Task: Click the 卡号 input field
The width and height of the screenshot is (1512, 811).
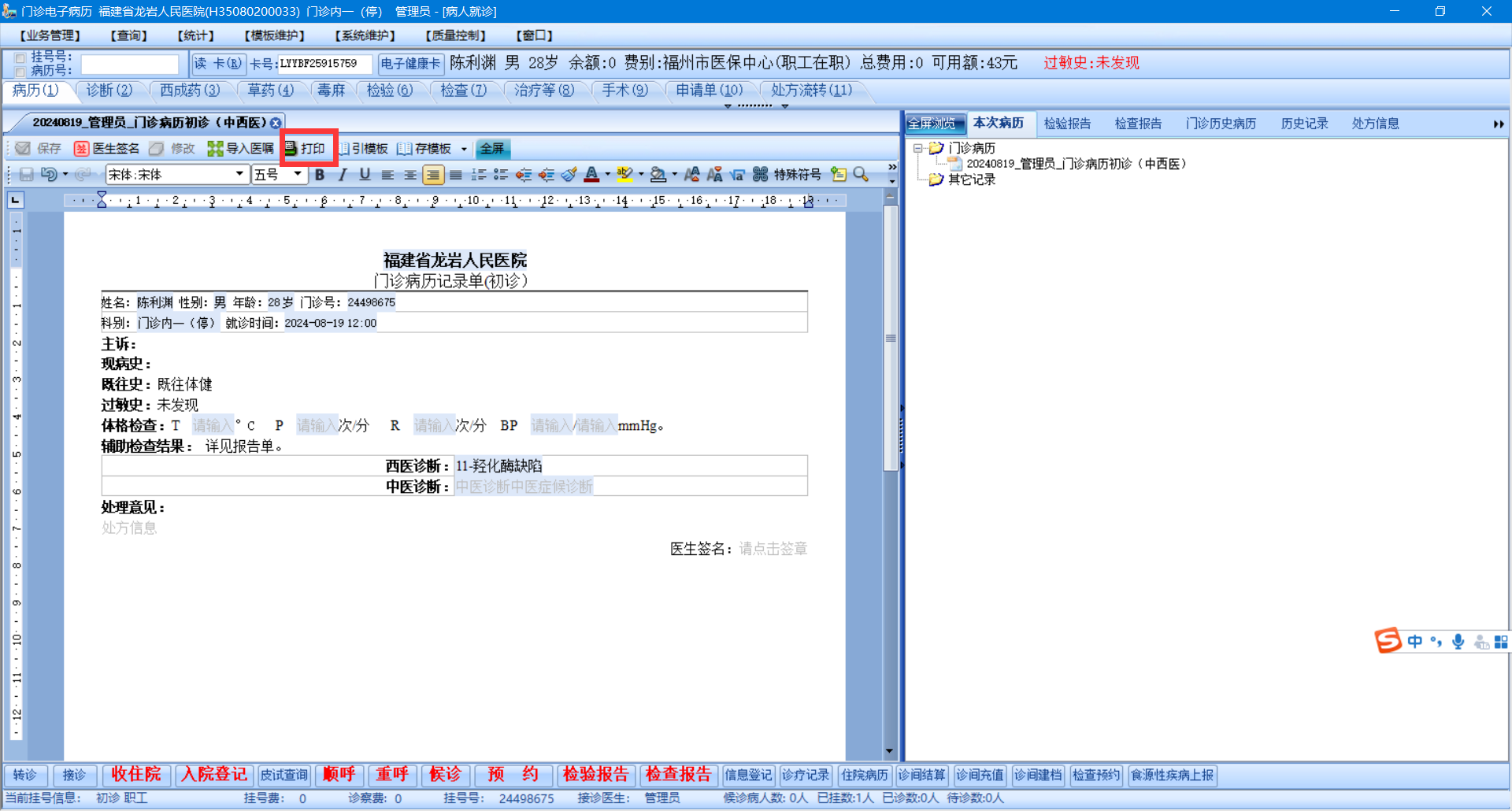Action: coord(325,64)
